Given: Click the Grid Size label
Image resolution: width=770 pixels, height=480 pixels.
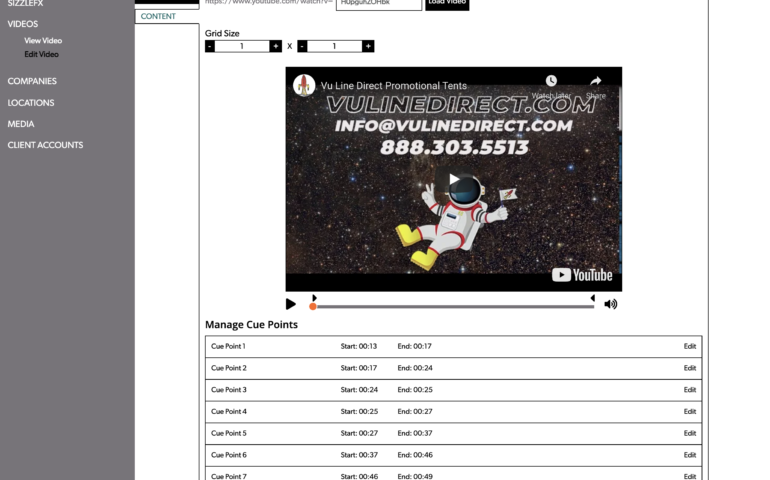Looking at the screenshot, I should pyautogui.click(x=222, y=33).
